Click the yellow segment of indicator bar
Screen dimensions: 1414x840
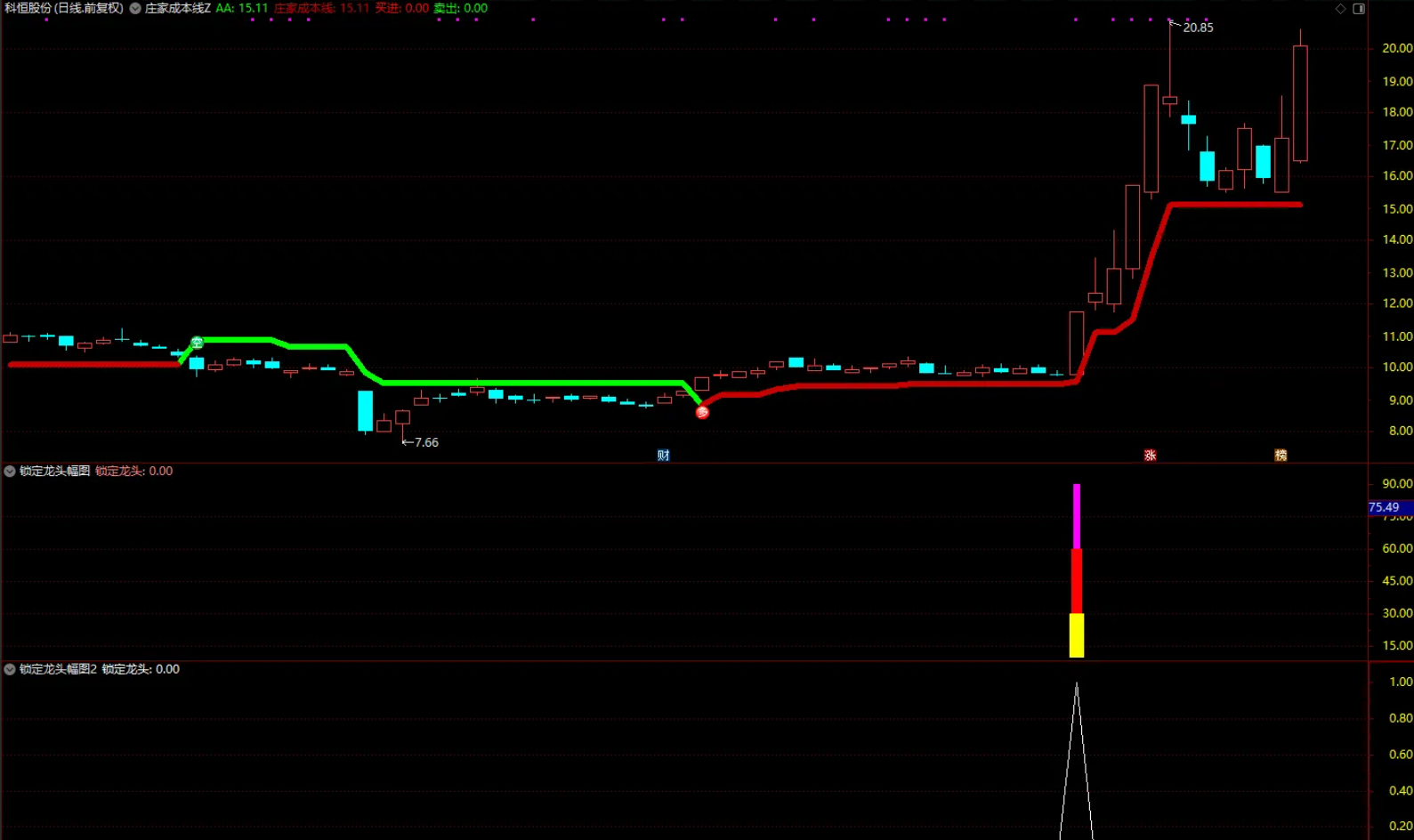tap(1077, 635)
